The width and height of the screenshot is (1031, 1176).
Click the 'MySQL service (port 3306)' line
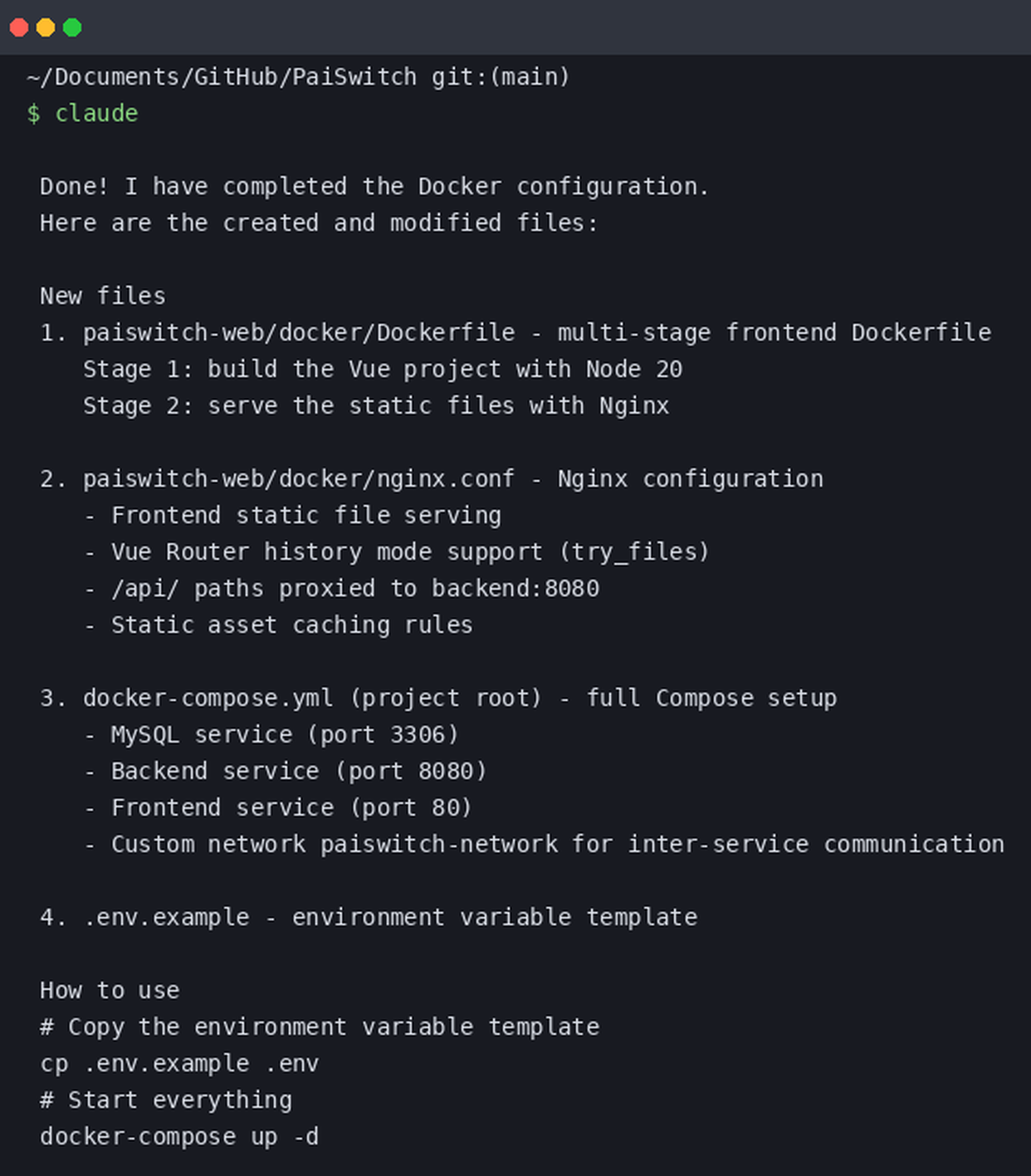[x=285, y=735]
